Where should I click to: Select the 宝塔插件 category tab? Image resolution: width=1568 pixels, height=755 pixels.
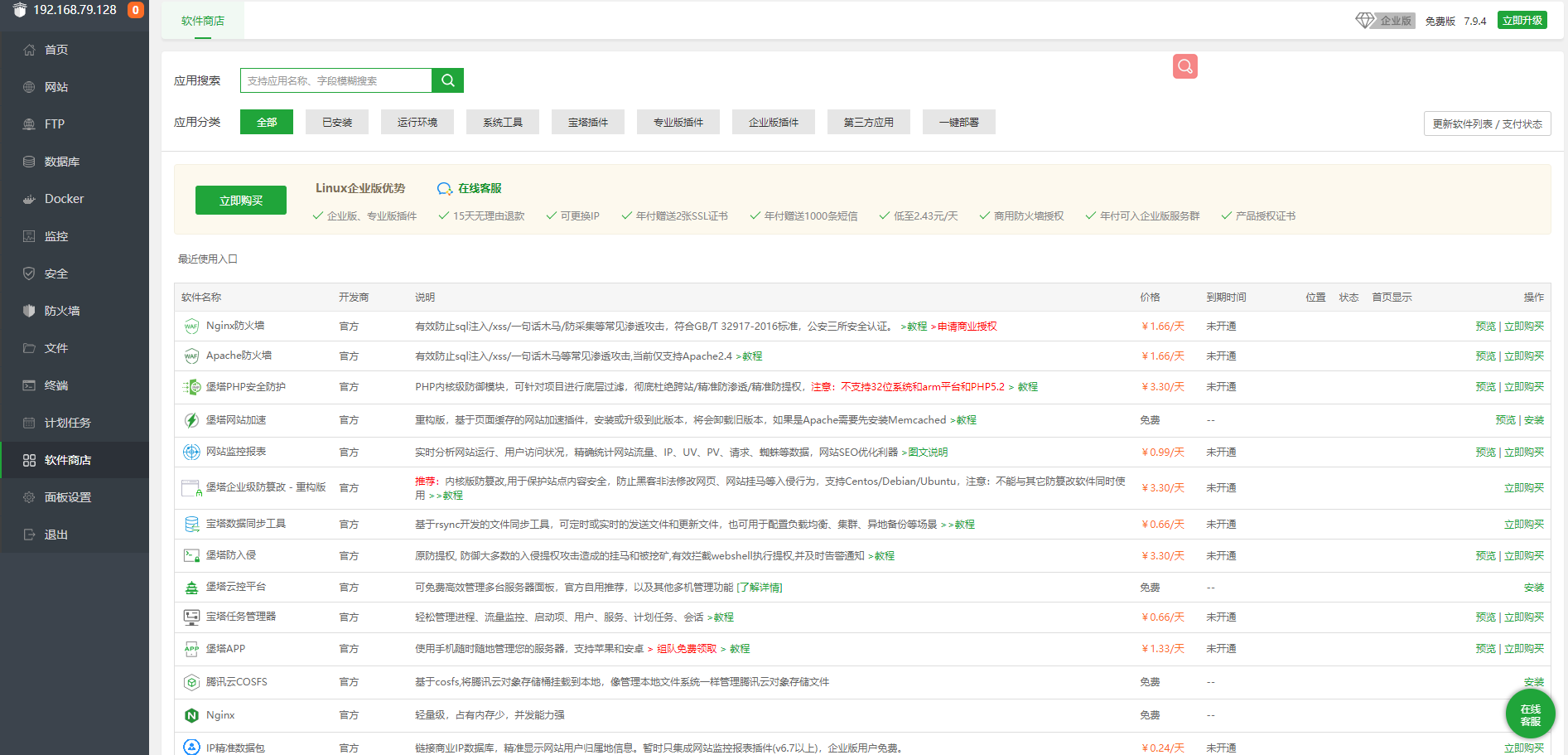pos(588,122)
